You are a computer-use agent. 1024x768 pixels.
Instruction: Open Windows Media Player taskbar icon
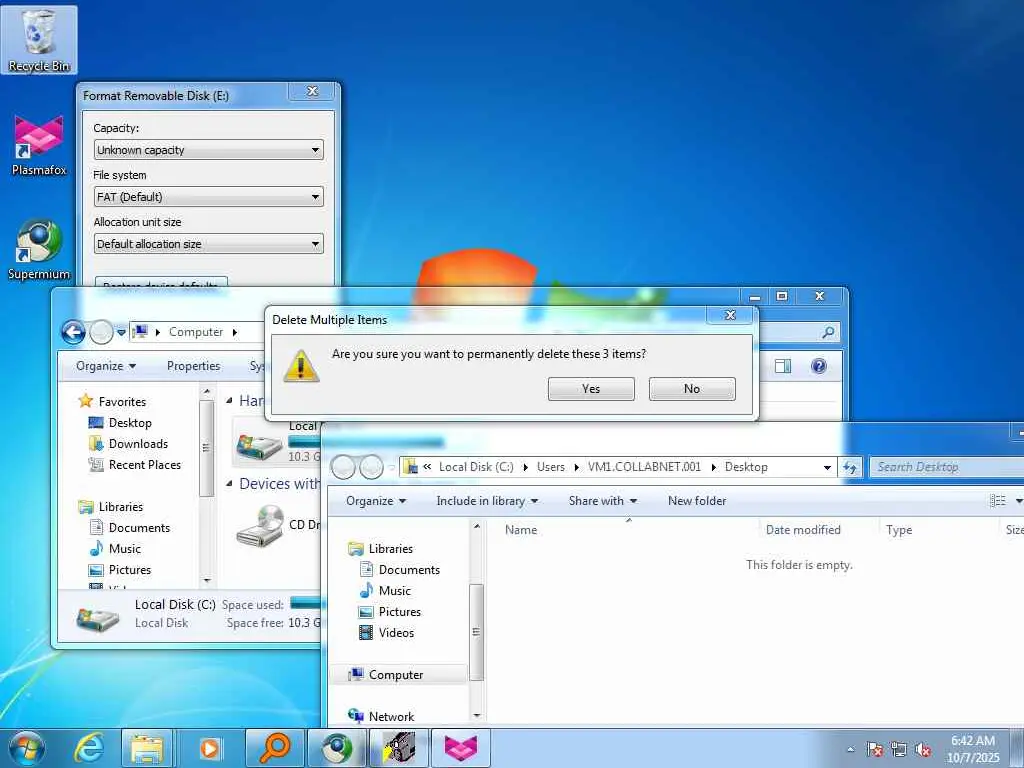tap(209, 748)
